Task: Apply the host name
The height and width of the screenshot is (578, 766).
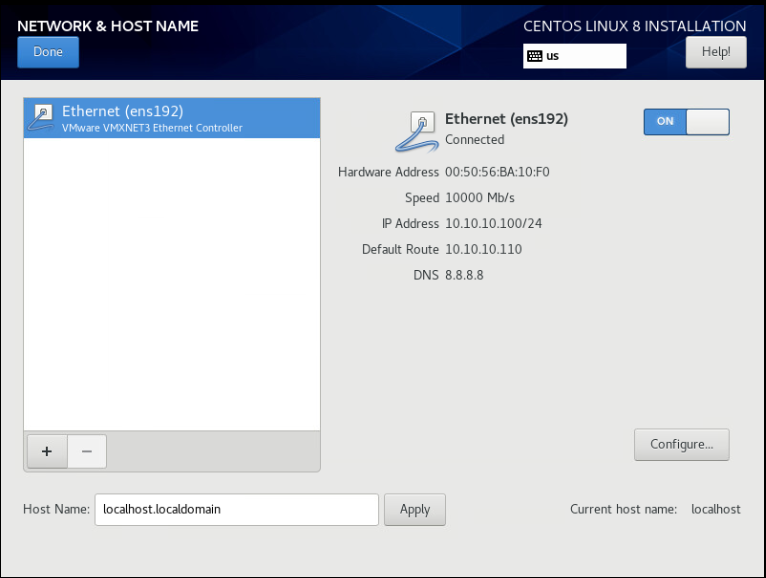Action: pyautogui.click(x=415, y=510)
